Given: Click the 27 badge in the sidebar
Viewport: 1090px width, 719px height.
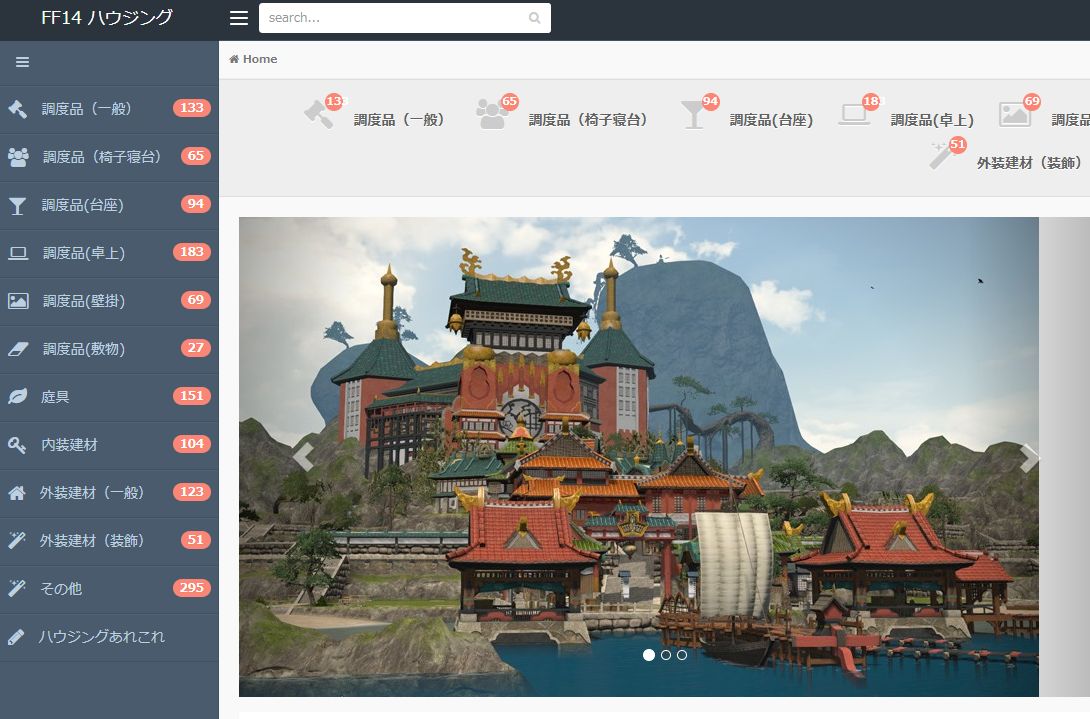Looking at the screenshot, I should [x=195, y=348].
